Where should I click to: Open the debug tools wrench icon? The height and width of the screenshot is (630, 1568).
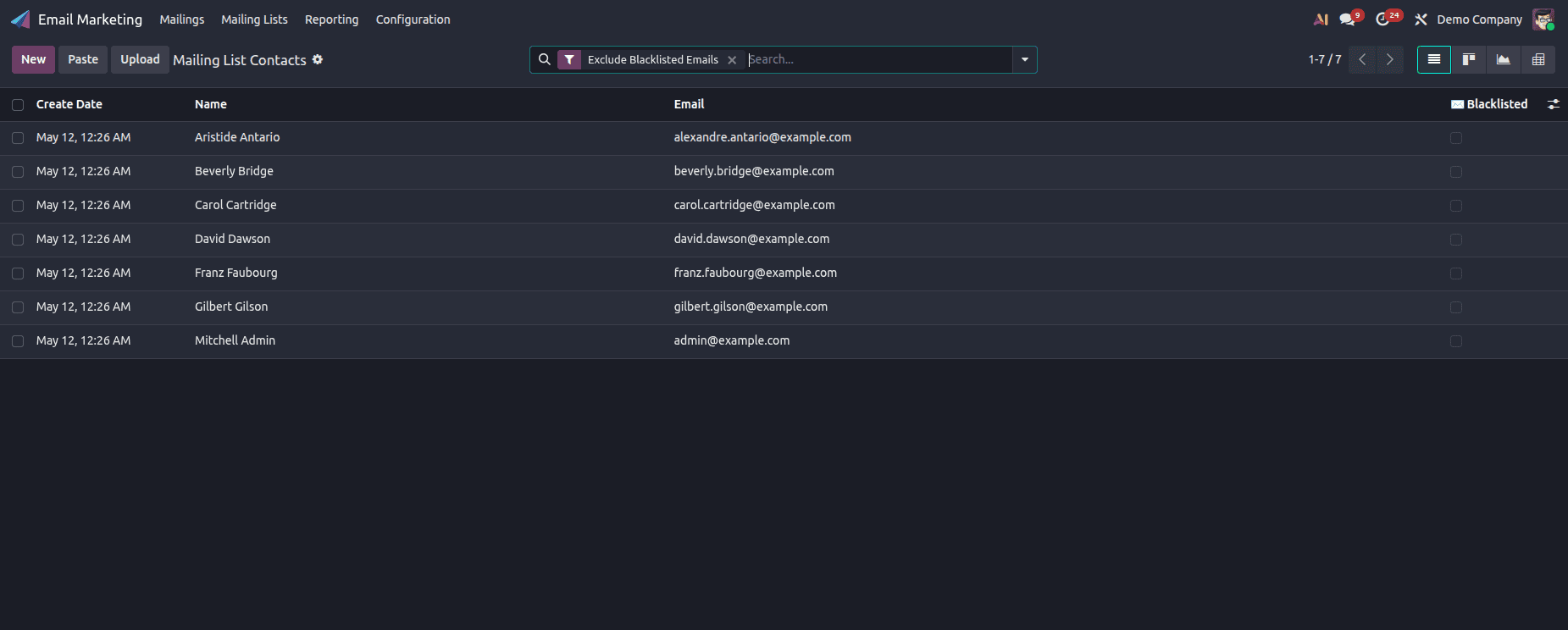coord(1421,19)
